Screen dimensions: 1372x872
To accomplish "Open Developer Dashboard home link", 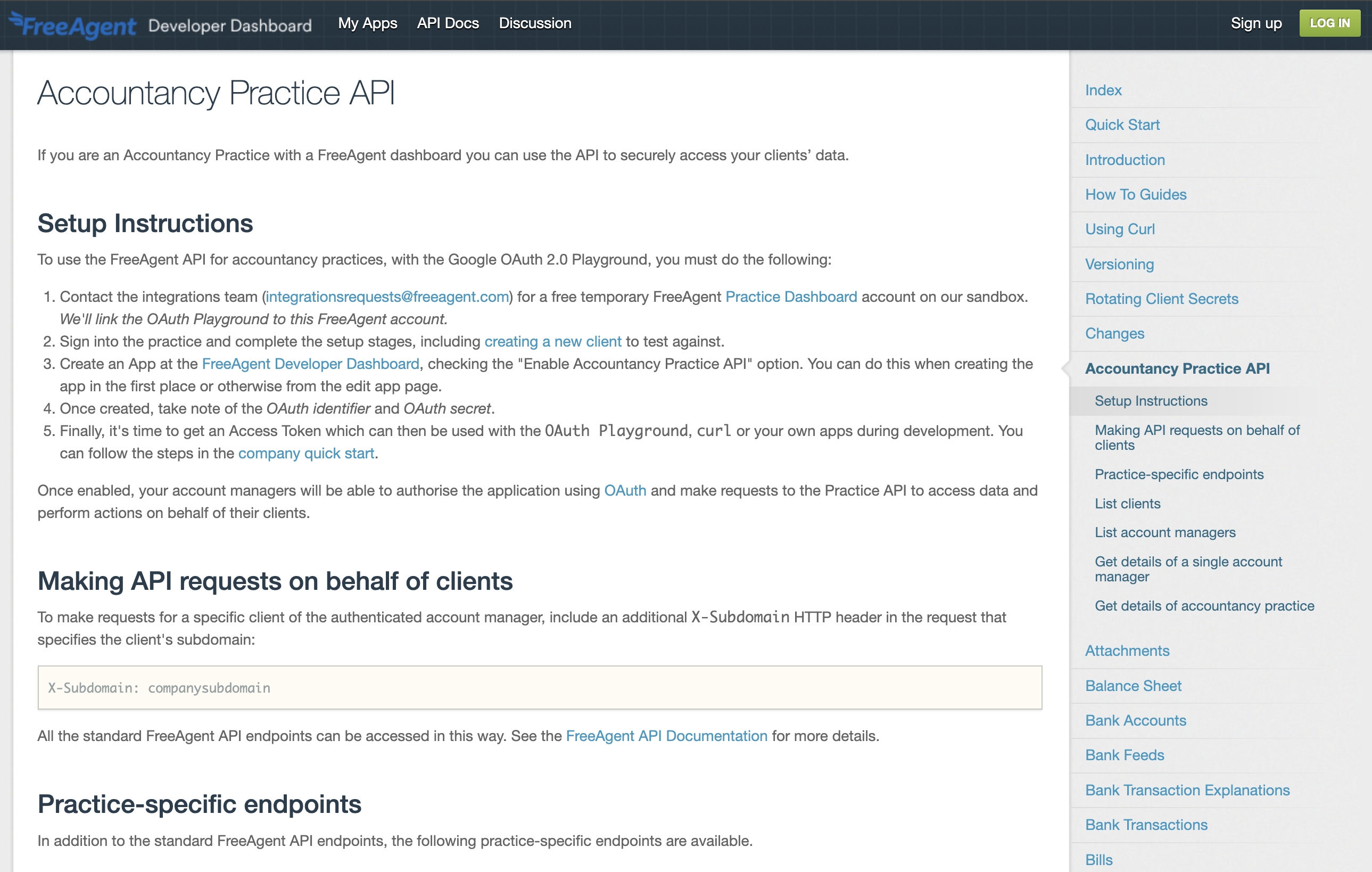I will [x=229, y=26].
